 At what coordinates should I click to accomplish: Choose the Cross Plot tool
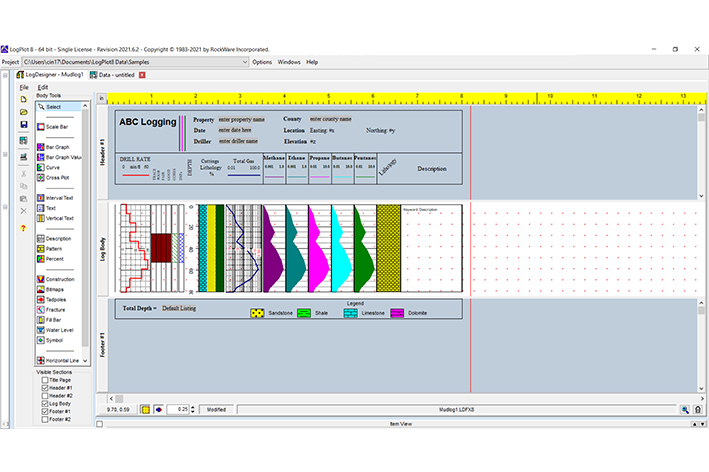[57, 177]
